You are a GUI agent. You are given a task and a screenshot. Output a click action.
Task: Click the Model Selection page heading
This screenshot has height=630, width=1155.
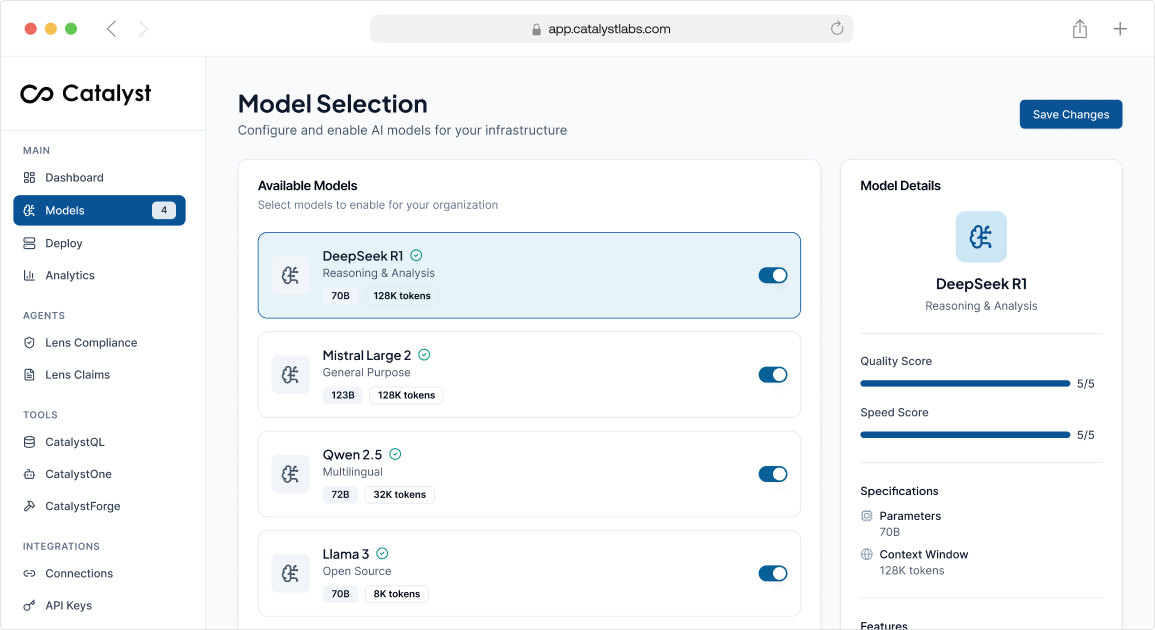[332, 104]
